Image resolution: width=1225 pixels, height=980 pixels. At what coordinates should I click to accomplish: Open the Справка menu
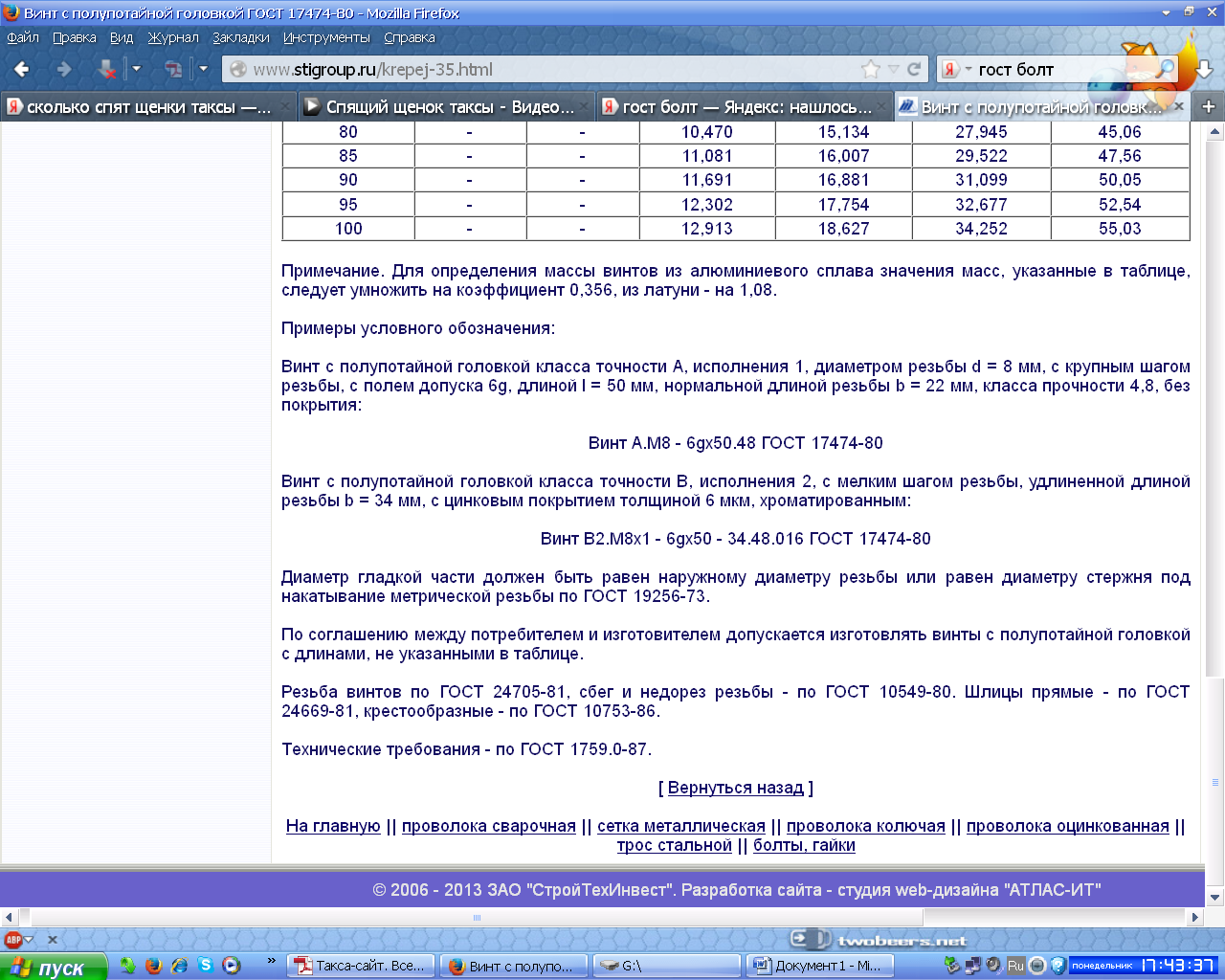coord(410,37)
